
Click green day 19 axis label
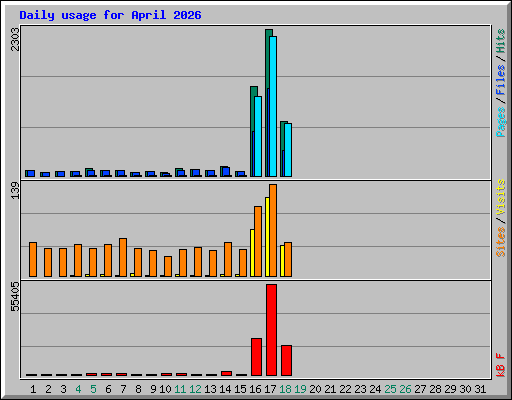point(300,389)
